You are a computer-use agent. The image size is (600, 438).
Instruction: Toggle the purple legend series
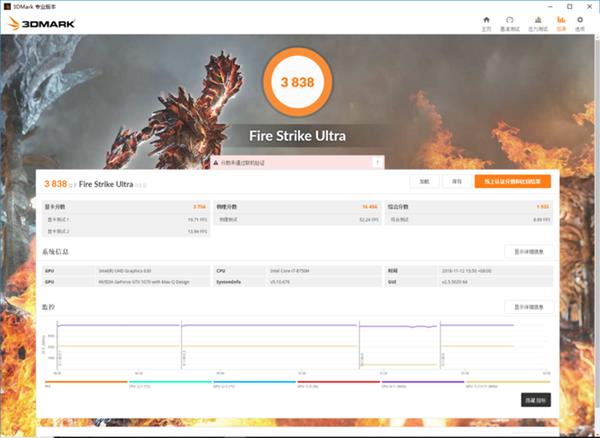click(422, 381)
